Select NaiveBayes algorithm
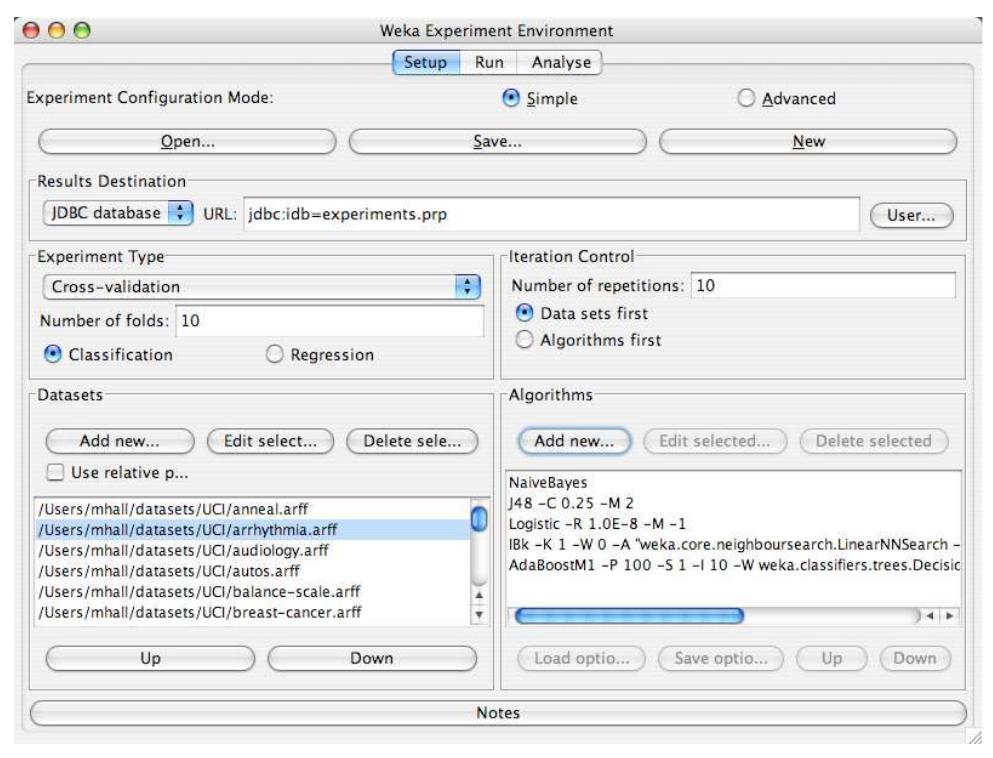 click(733, 483)
